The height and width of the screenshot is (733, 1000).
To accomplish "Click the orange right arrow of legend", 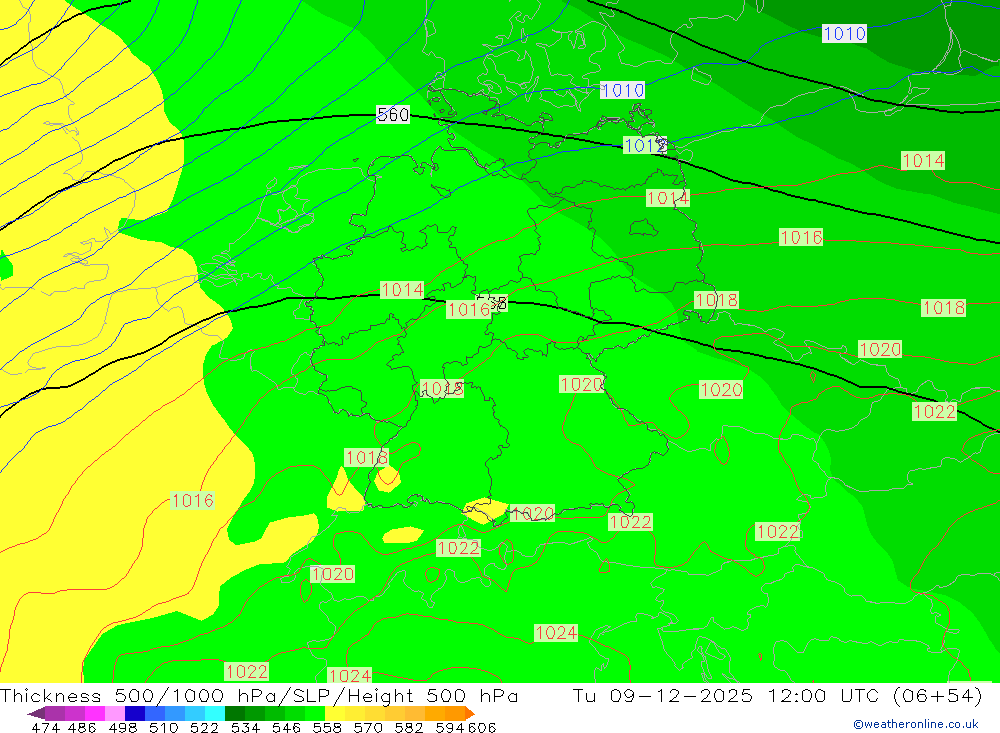I will (470, 713).
